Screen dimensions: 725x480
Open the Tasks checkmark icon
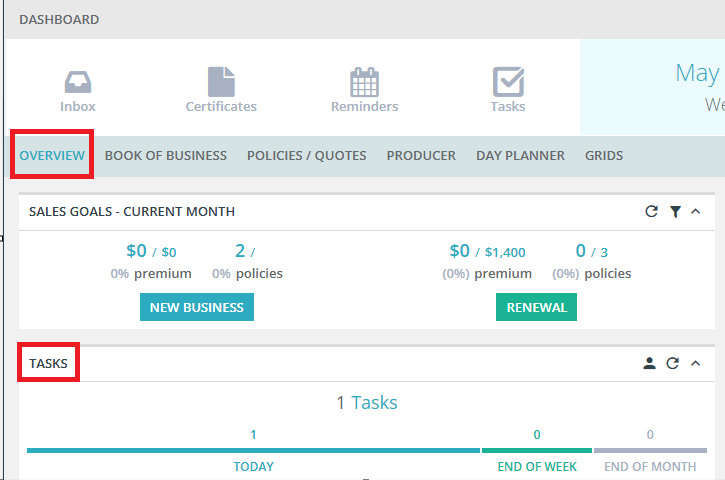508,82
